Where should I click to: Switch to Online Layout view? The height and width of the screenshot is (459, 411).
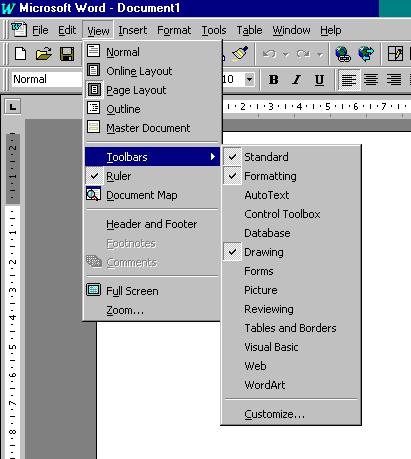tap(152, 71)
